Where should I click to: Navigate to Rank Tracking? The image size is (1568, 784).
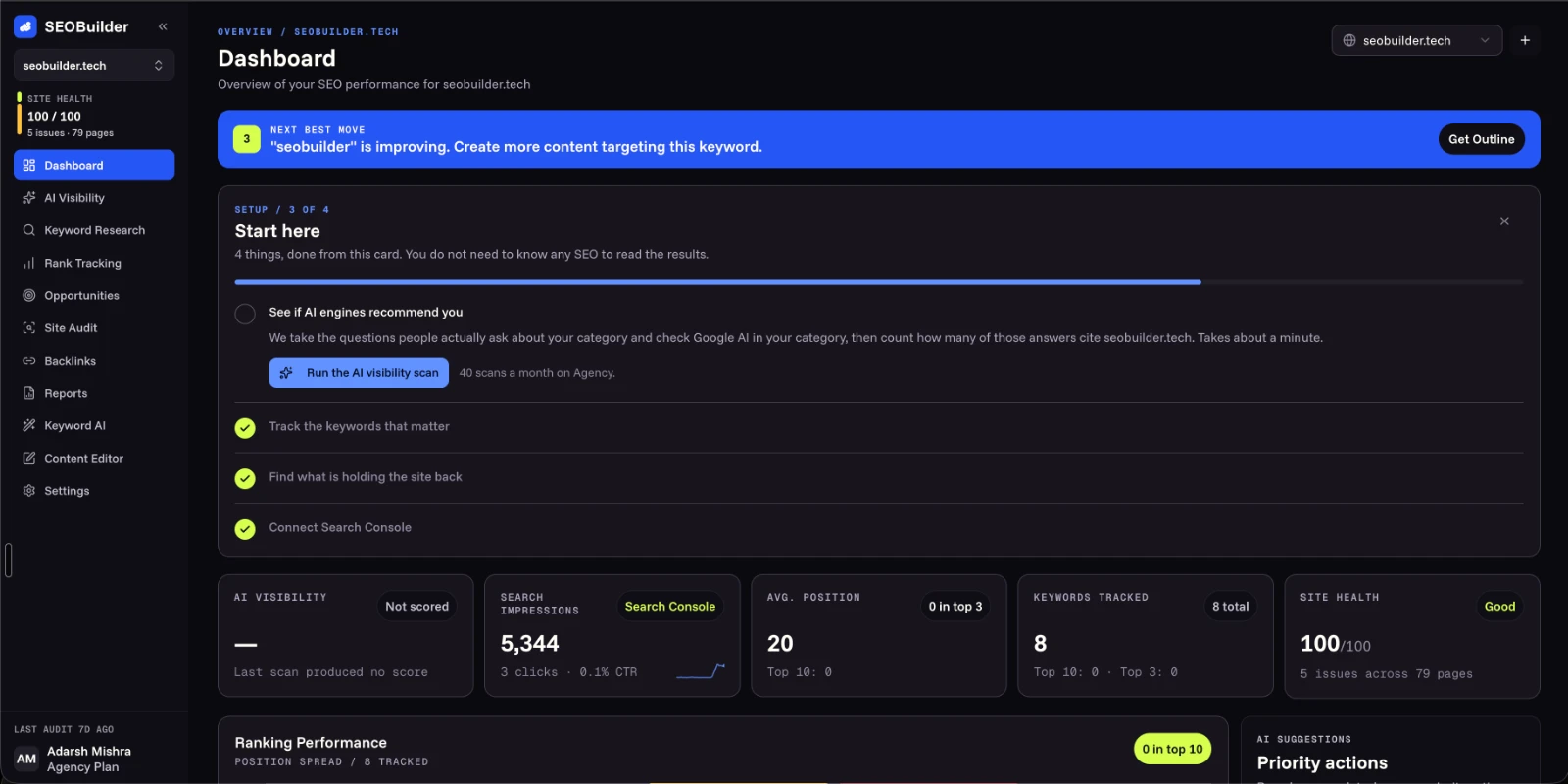(x=94, y=263)
